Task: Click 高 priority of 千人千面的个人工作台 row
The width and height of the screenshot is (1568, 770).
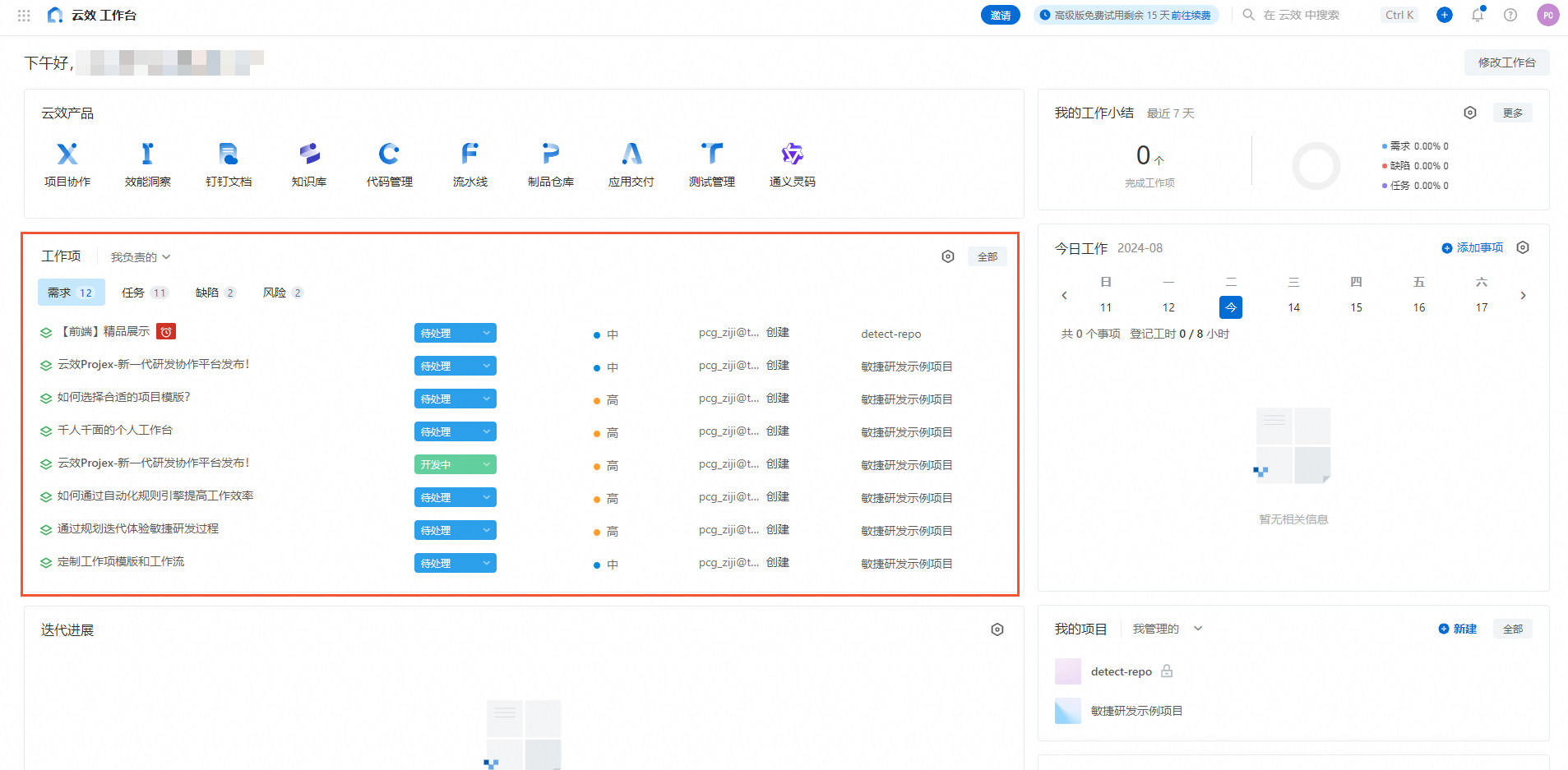Action: [606, 433]
